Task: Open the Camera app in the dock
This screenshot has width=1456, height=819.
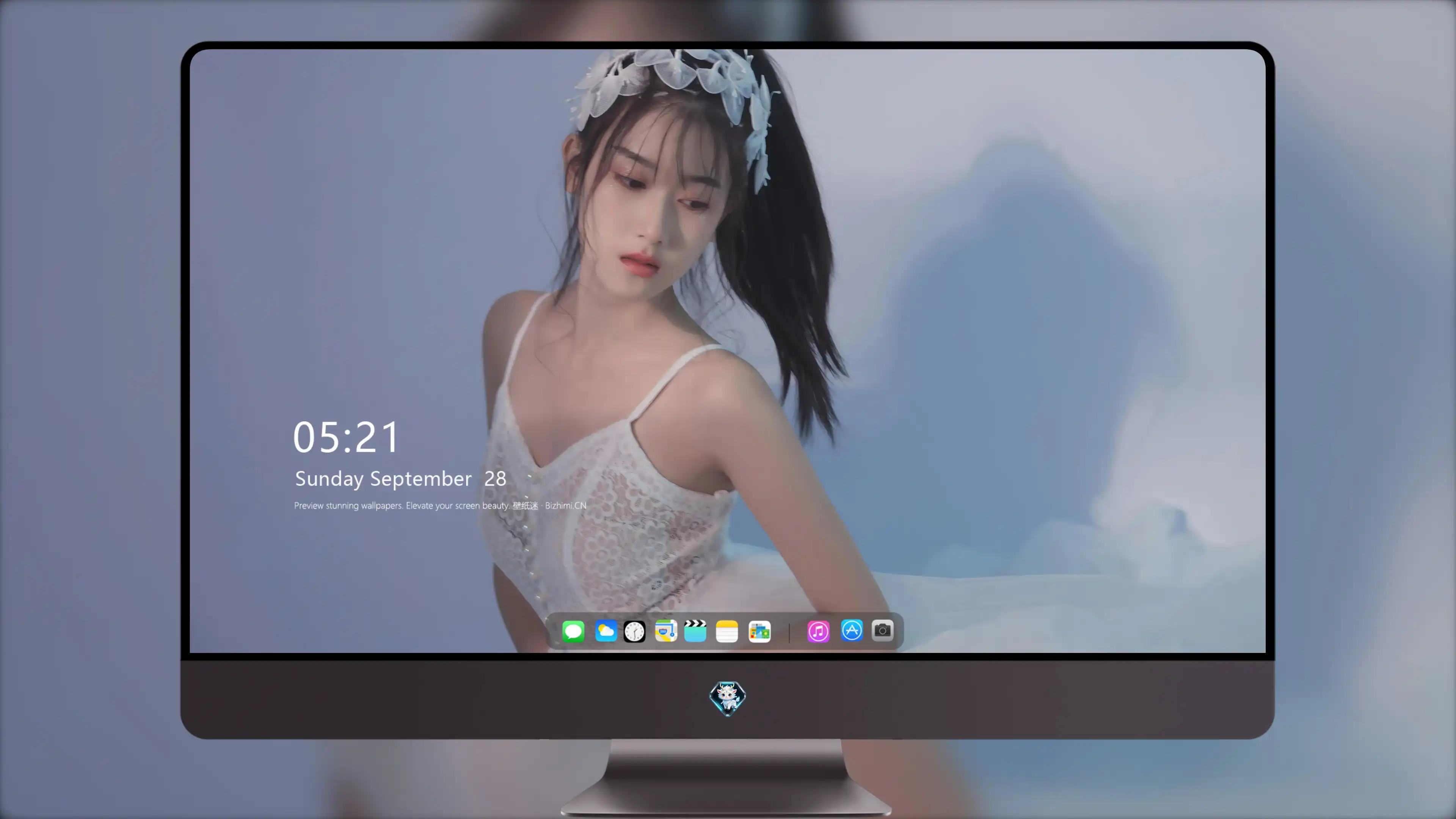Action: tap(882, 630)
